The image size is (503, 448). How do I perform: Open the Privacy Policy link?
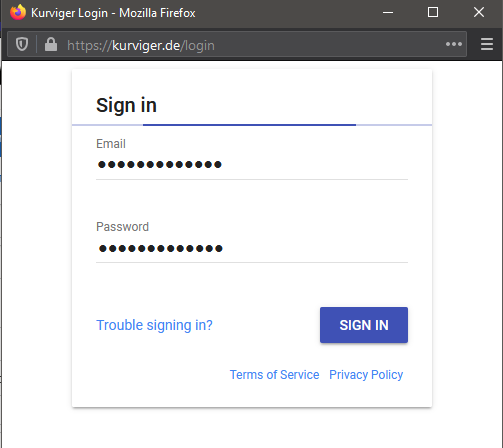pyautogui.click(x=366, y=375)
